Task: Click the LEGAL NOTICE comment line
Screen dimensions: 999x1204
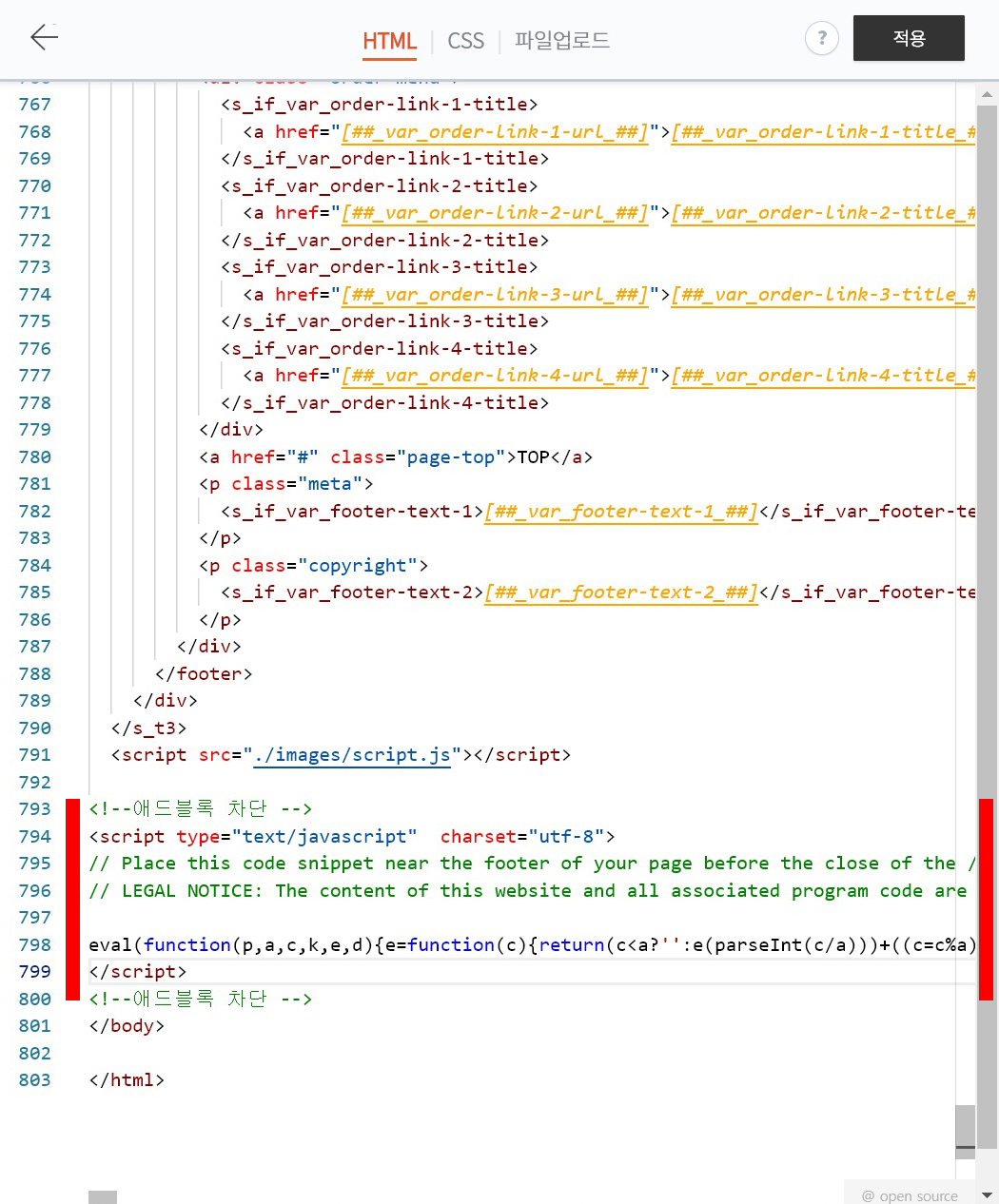Action: 528,891
